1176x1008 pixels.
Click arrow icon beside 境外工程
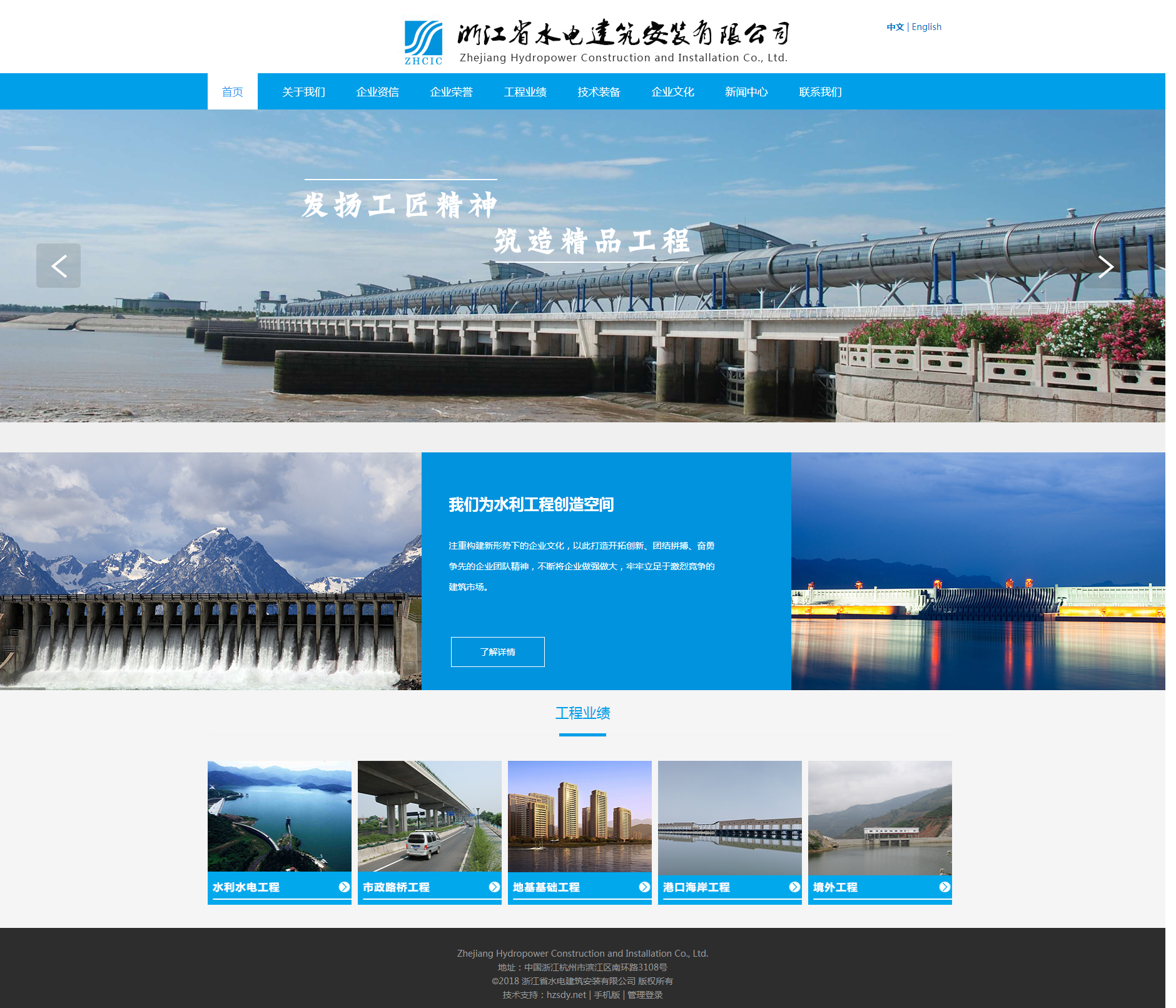945,887
